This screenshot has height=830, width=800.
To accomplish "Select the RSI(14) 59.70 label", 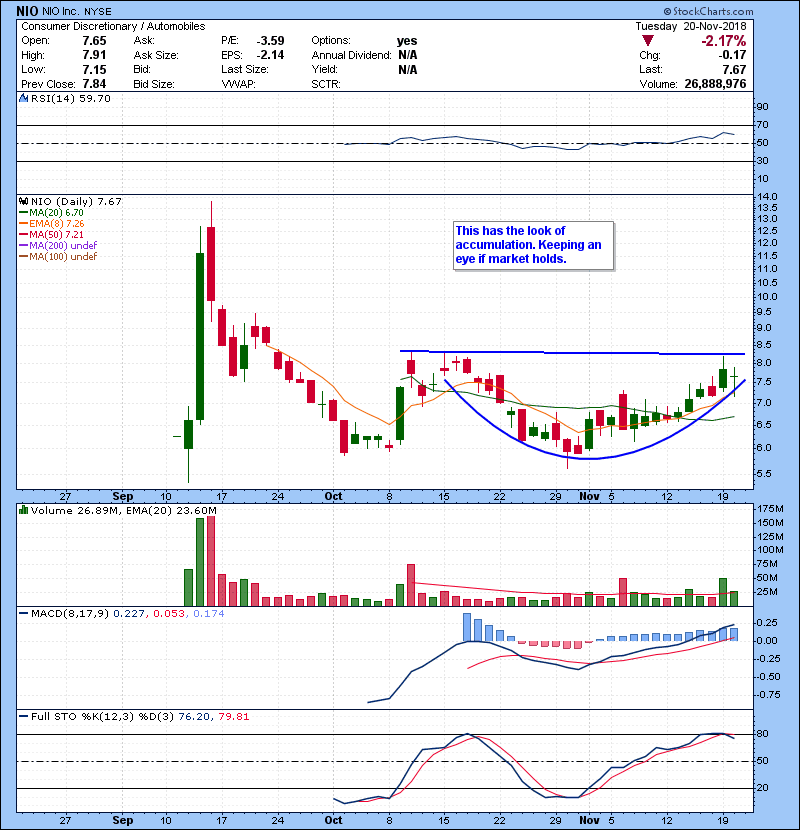I will 71,98.
